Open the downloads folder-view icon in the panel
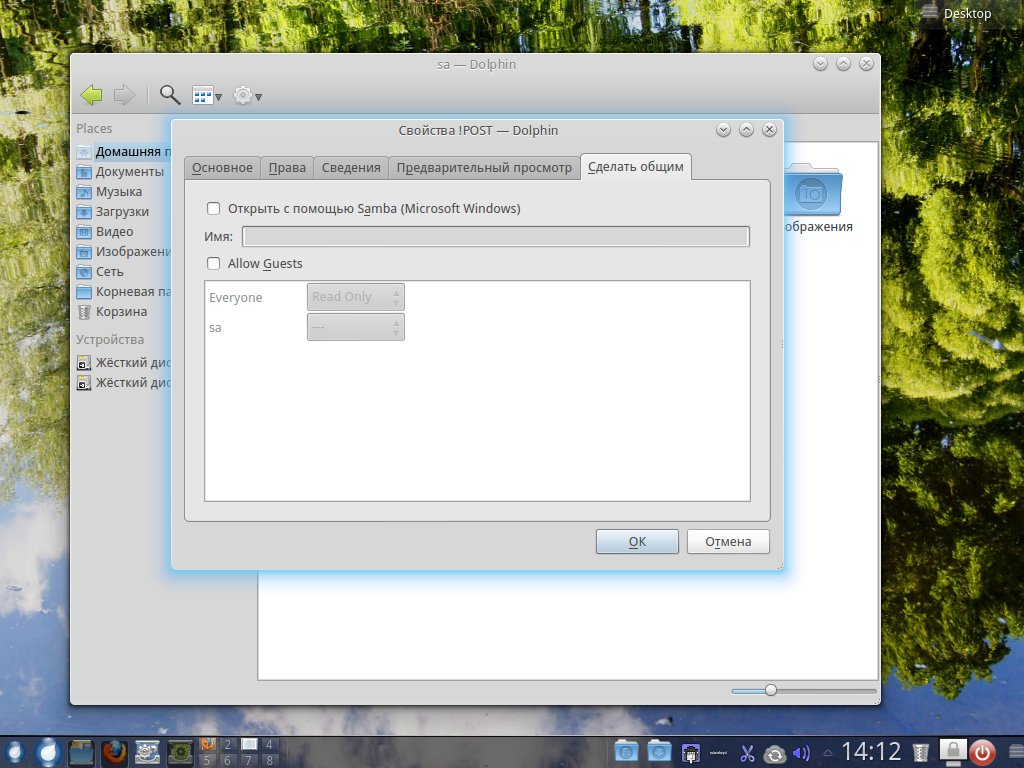This screenshot has width=1024, height=768. (659, 752)
